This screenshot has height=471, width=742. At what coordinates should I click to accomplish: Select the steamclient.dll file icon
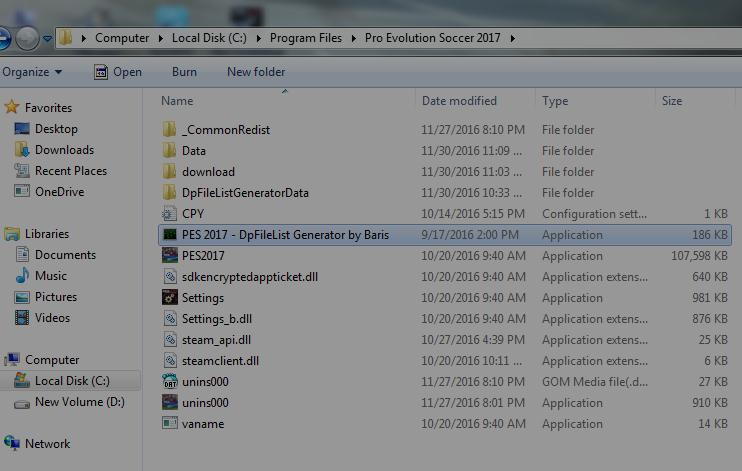coord(169,360)
